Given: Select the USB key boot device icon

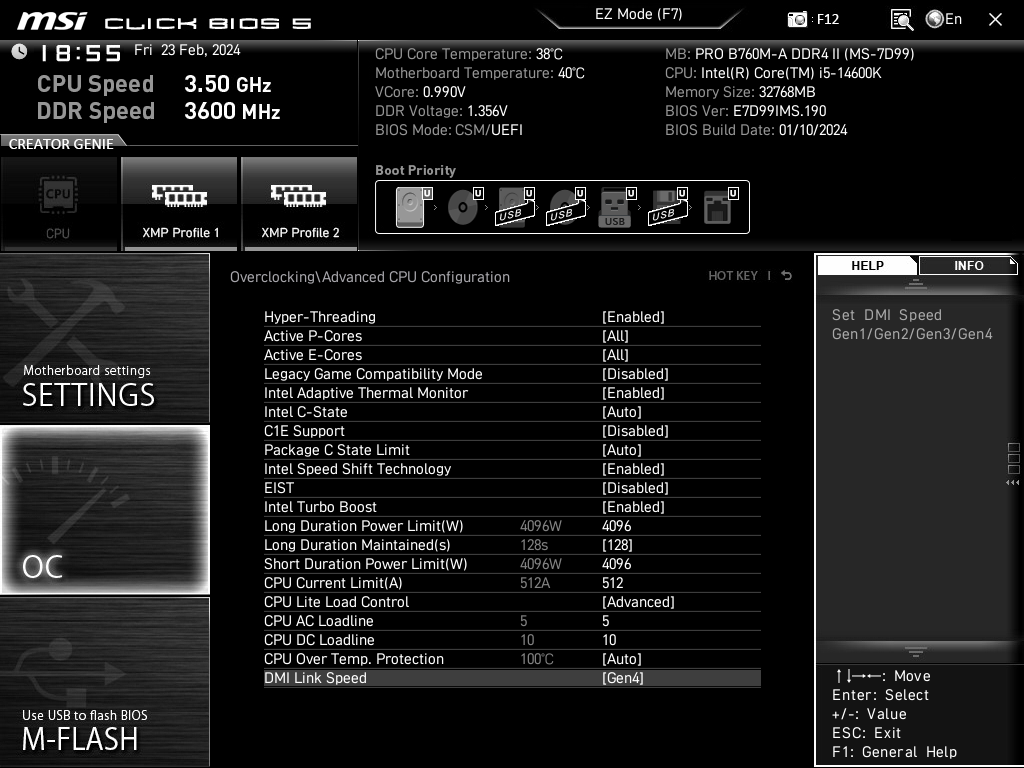Looking at the screenshot, I should pyautogui.click(x=616, y=207).
